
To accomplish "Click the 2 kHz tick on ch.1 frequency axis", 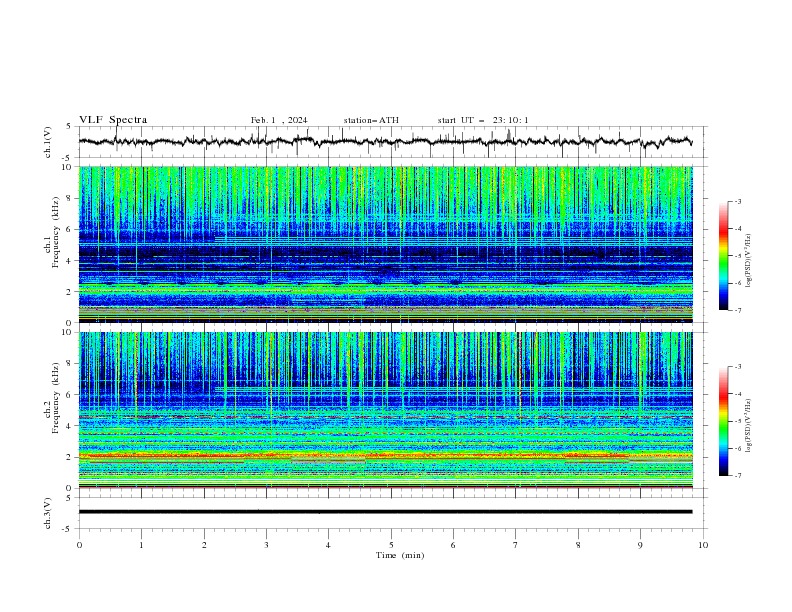I will coord(71,292).
